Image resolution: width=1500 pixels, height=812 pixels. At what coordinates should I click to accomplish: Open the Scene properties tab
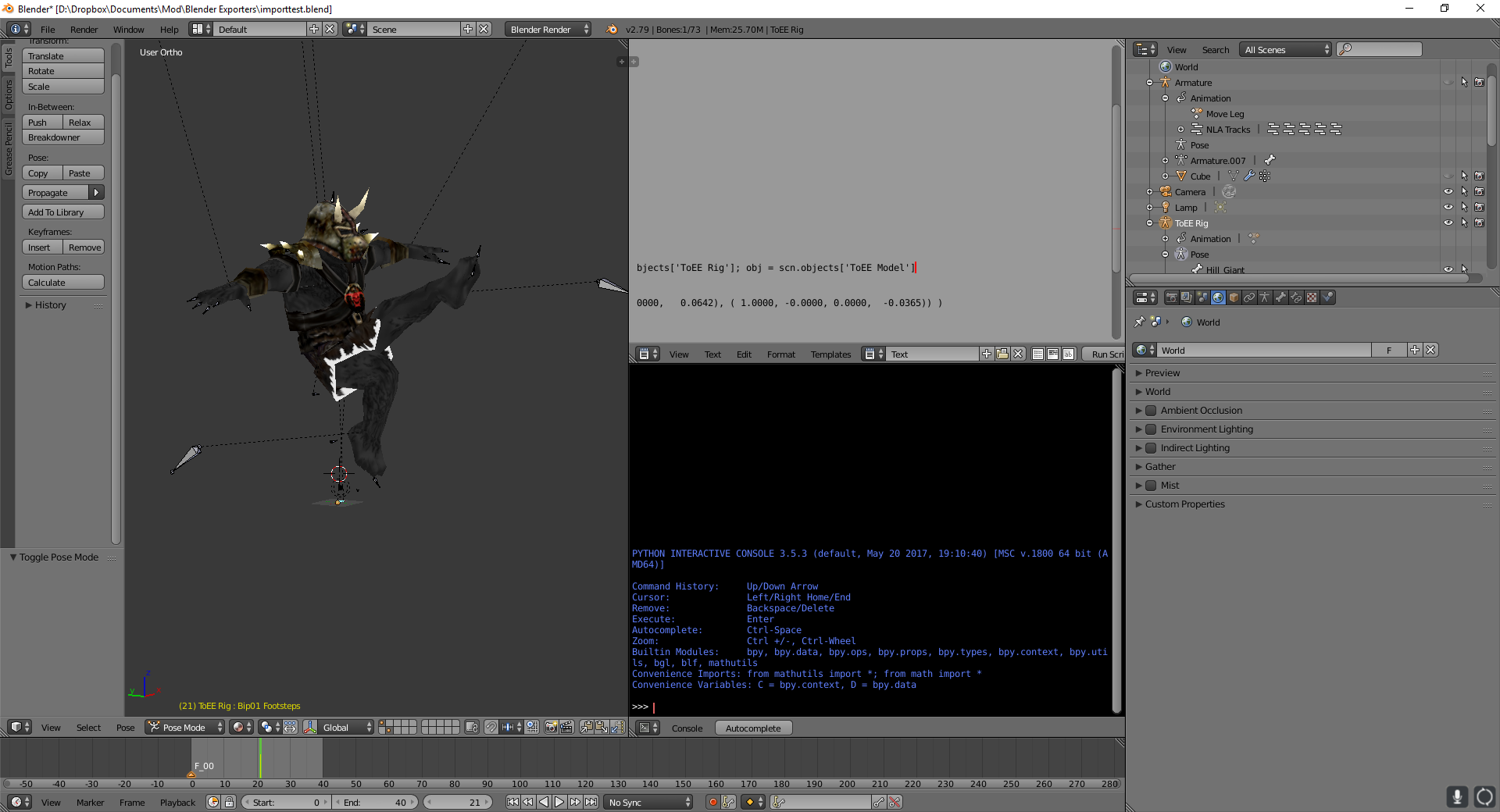point(1202,297)
